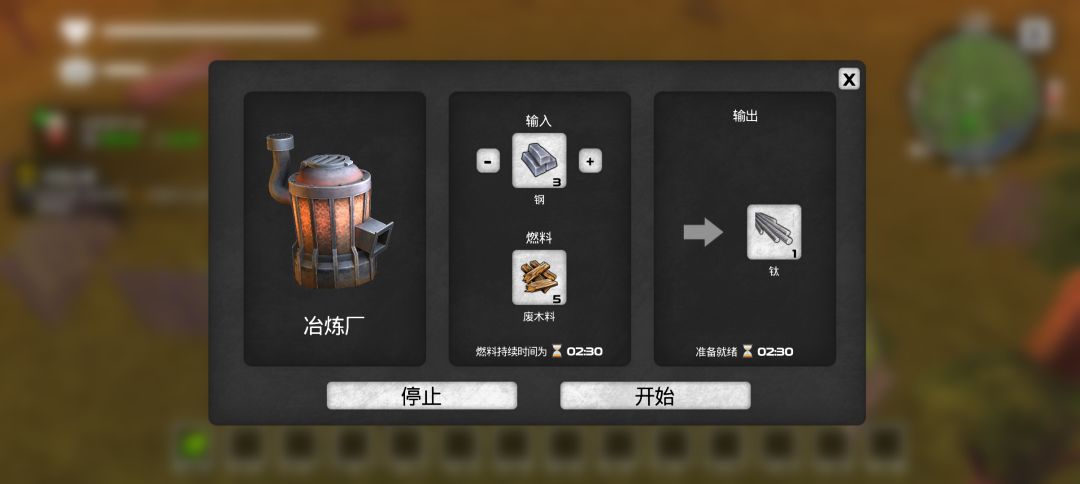Click the square icon above the minimap
The width and height of the screenshot is (1080, 484).
pyautogui.click(x=1035, y=34)
